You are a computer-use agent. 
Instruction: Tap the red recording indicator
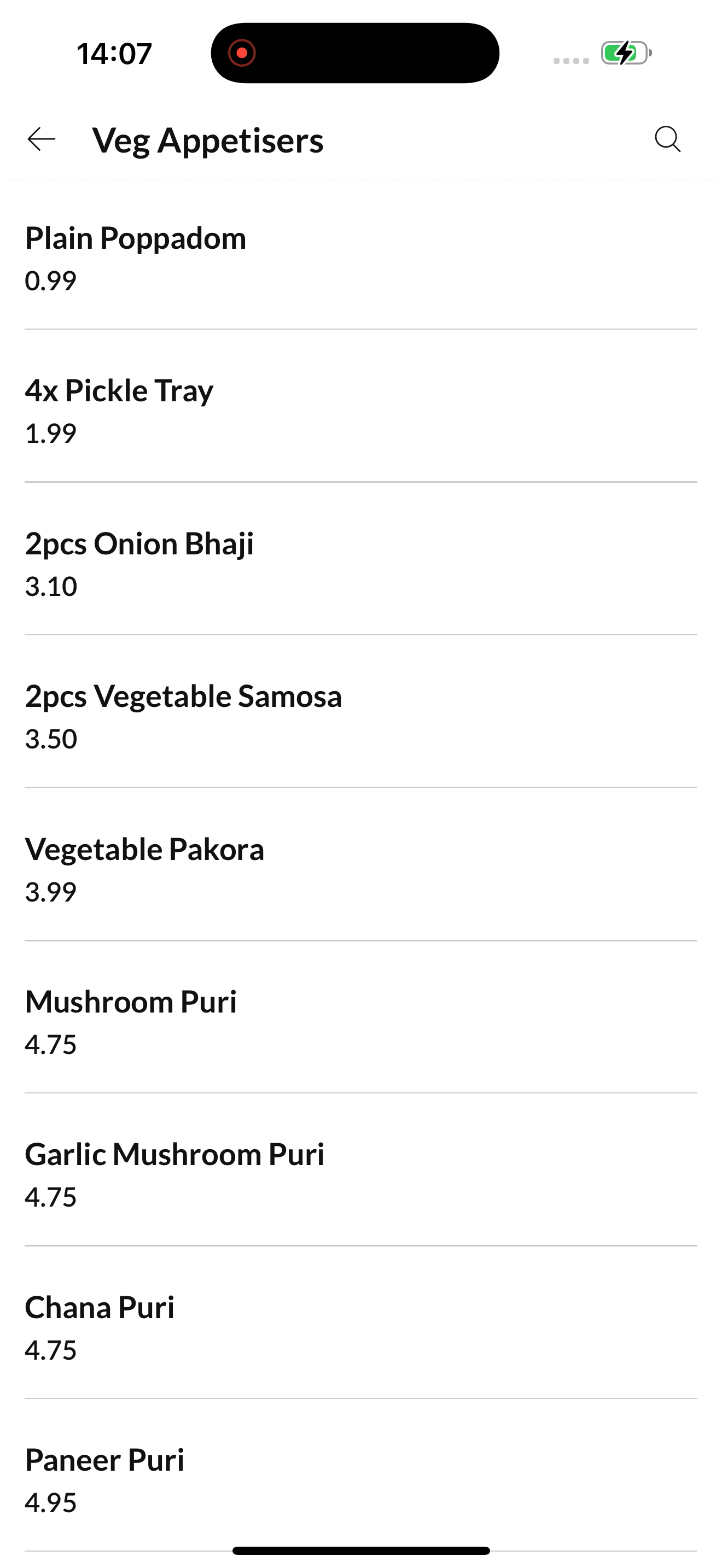(242, 53)
